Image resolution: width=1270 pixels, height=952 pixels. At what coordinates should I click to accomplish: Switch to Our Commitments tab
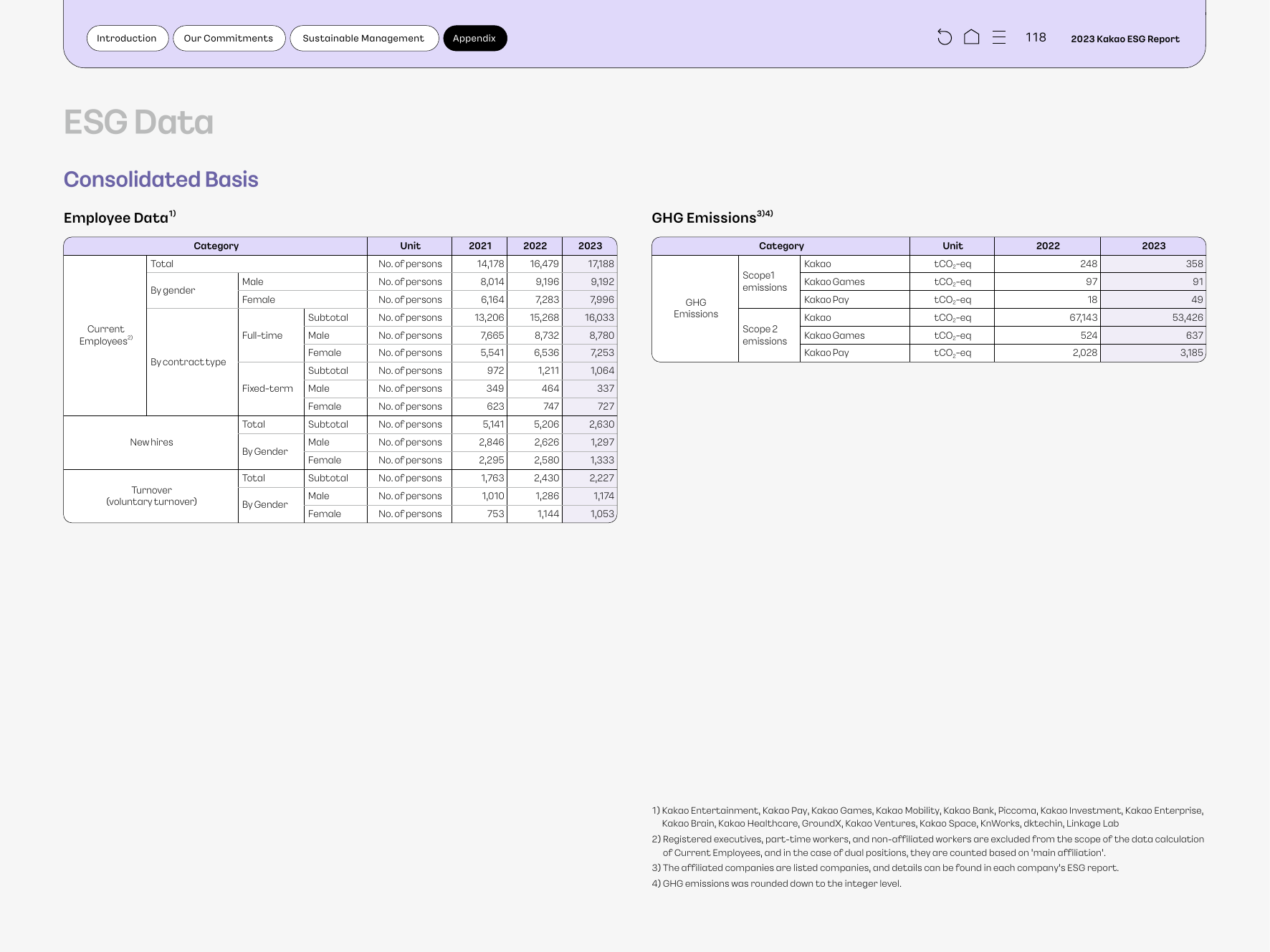[229, 39]
